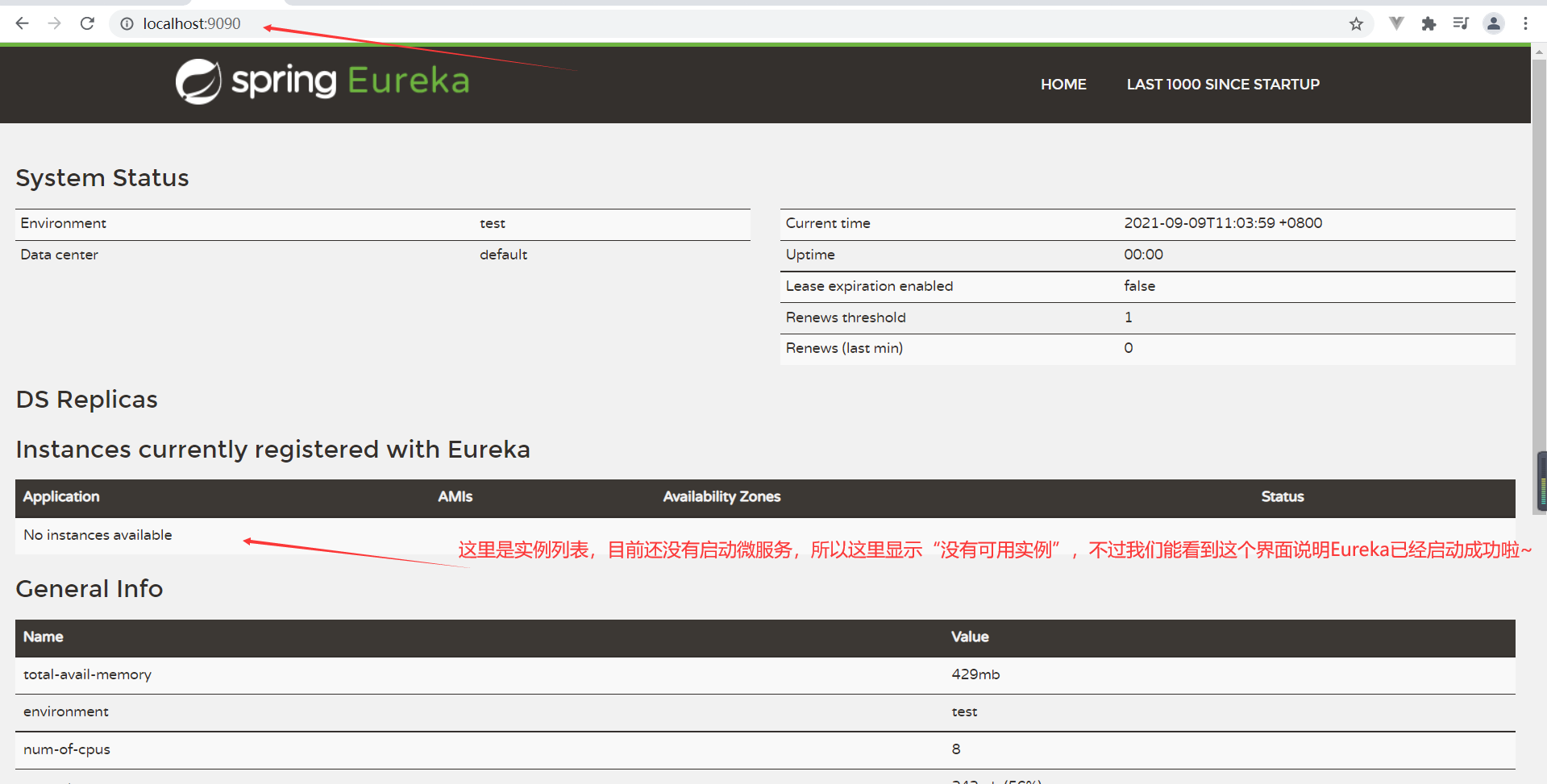Click the total-avail-memory row name
Screen dimensions: 1547x784
[87, 675]
